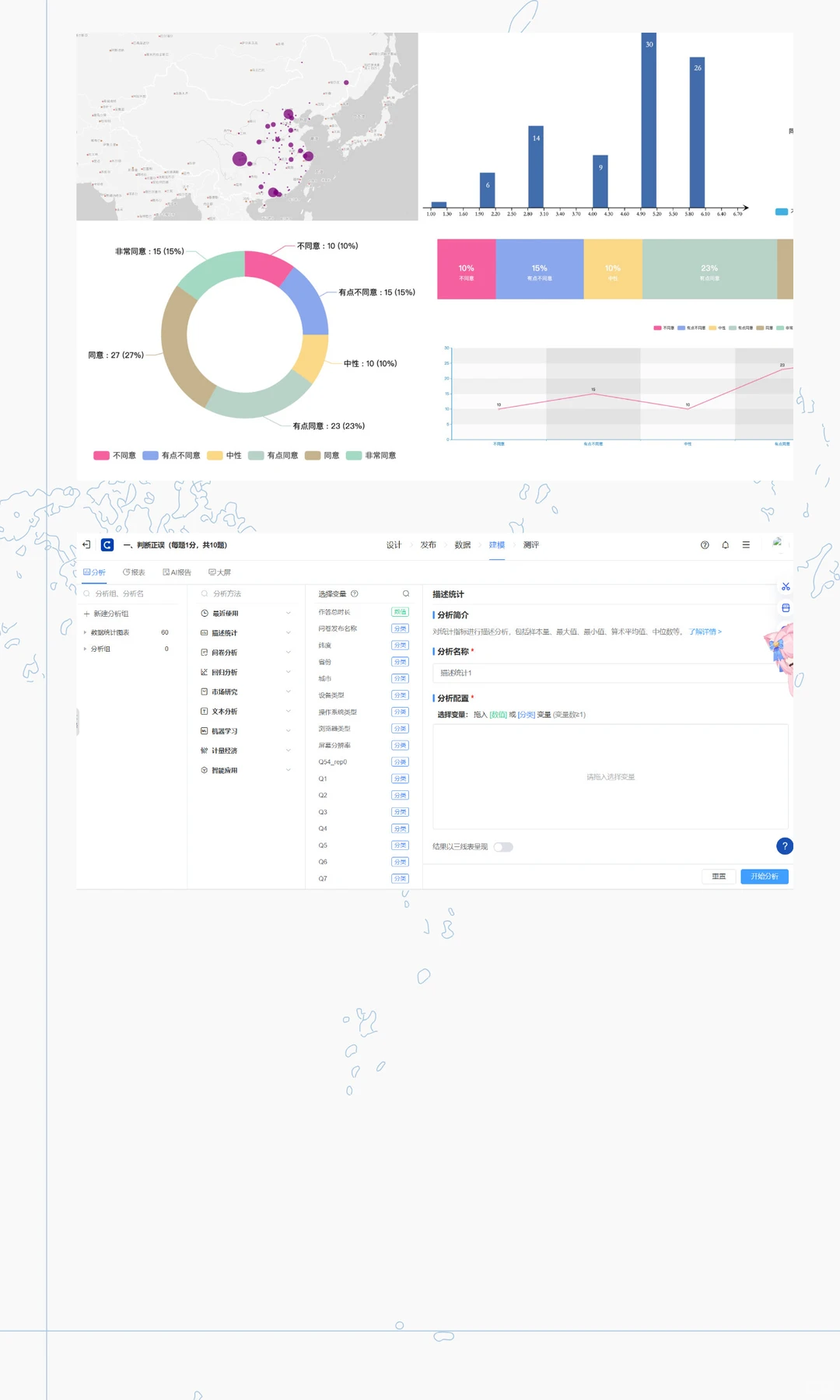Screen dimensions: 840x1400
Task: Click the 分析方法 search field
Action: (247, 593)
